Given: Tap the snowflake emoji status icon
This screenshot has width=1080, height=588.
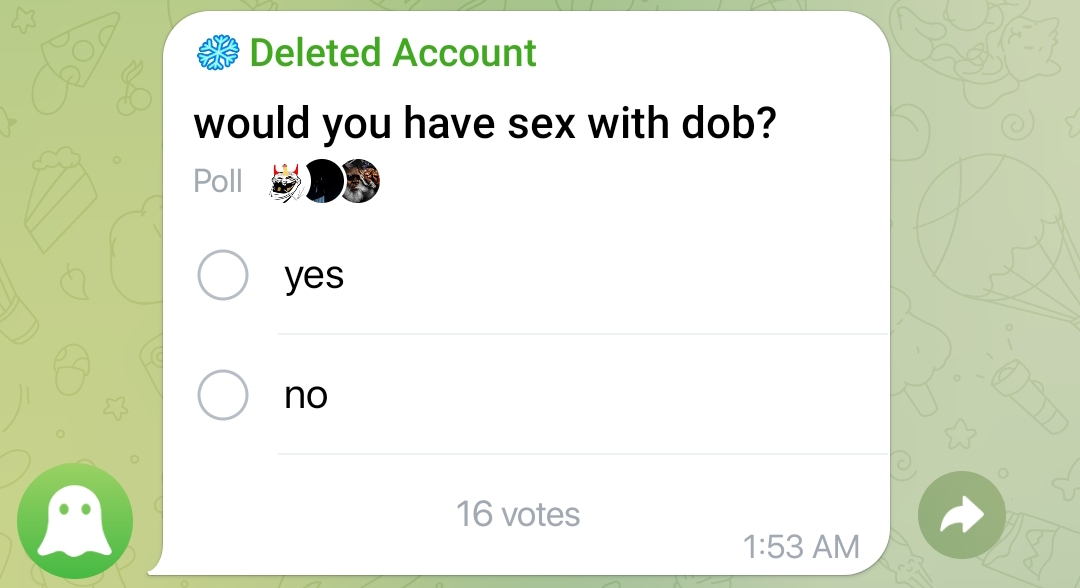Looking at the screenshot, I should (218, 53).
